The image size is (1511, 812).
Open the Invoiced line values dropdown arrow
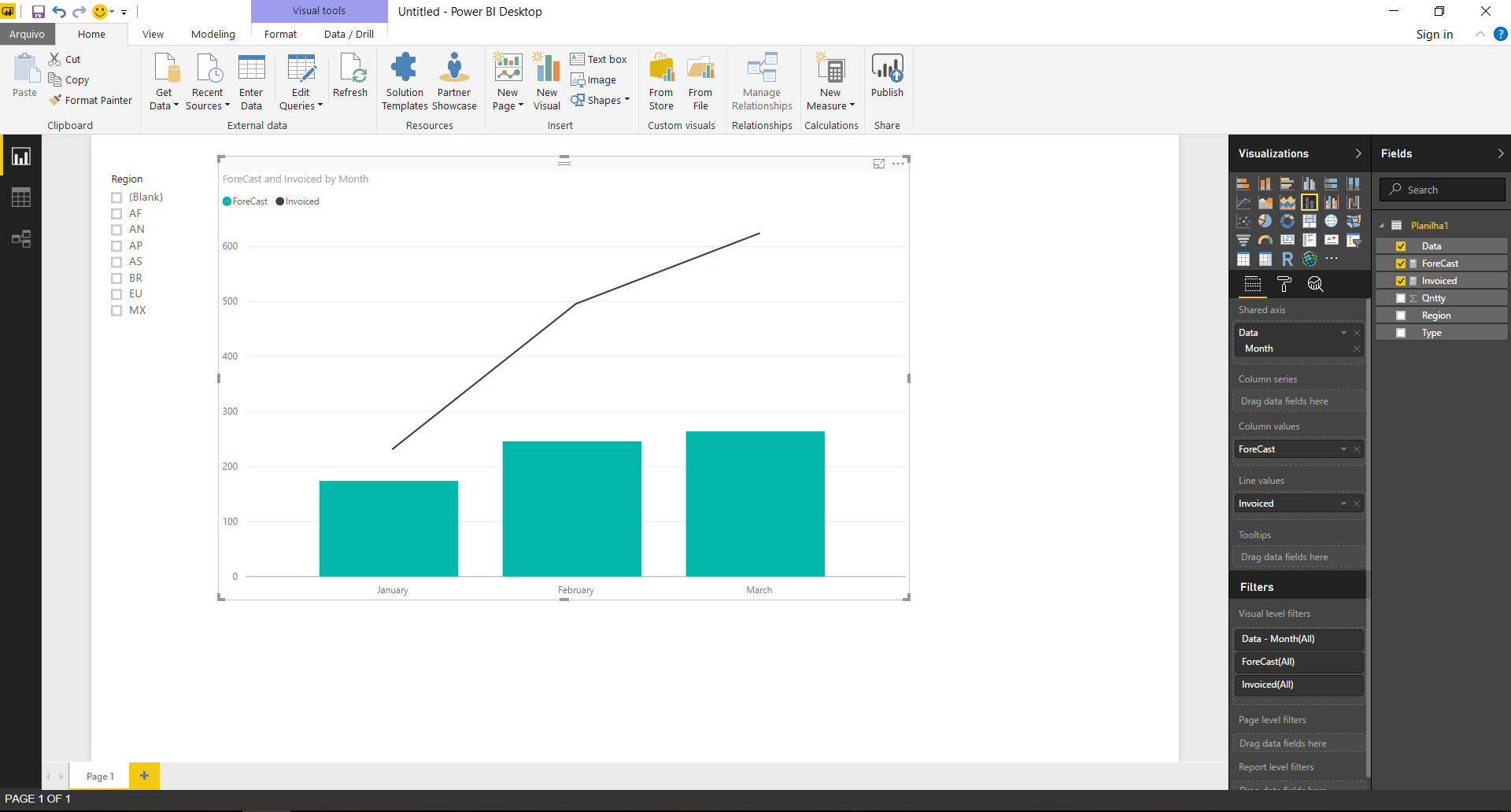(1343, 504)
